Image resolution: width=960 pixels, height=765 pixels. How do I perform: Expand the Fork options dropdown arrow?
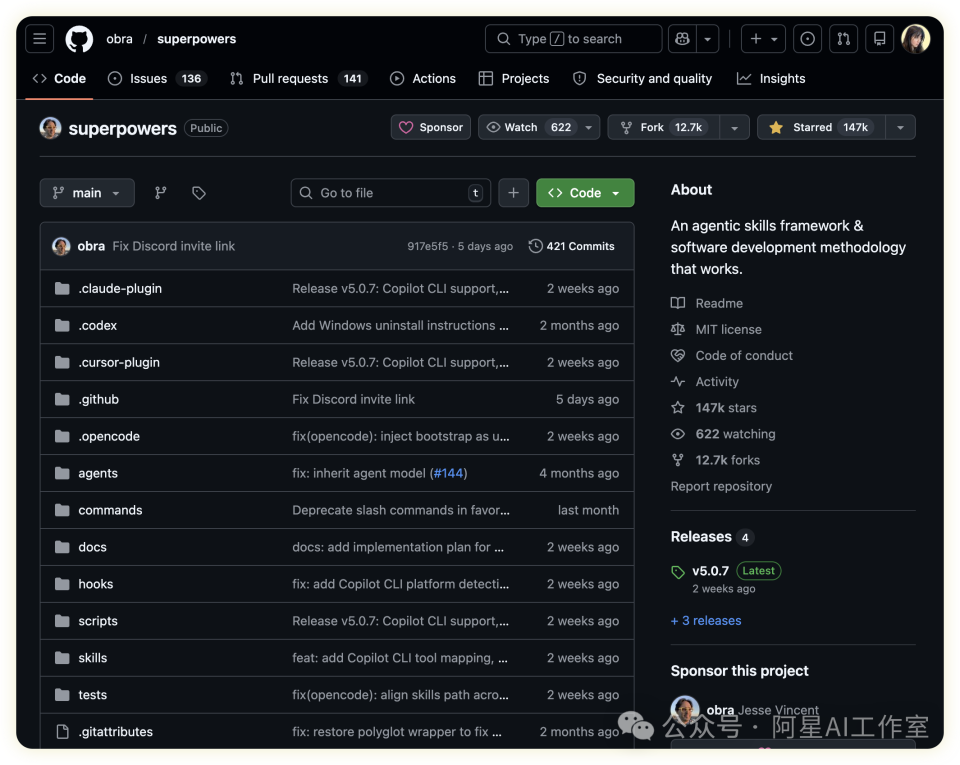click(735, 127)
